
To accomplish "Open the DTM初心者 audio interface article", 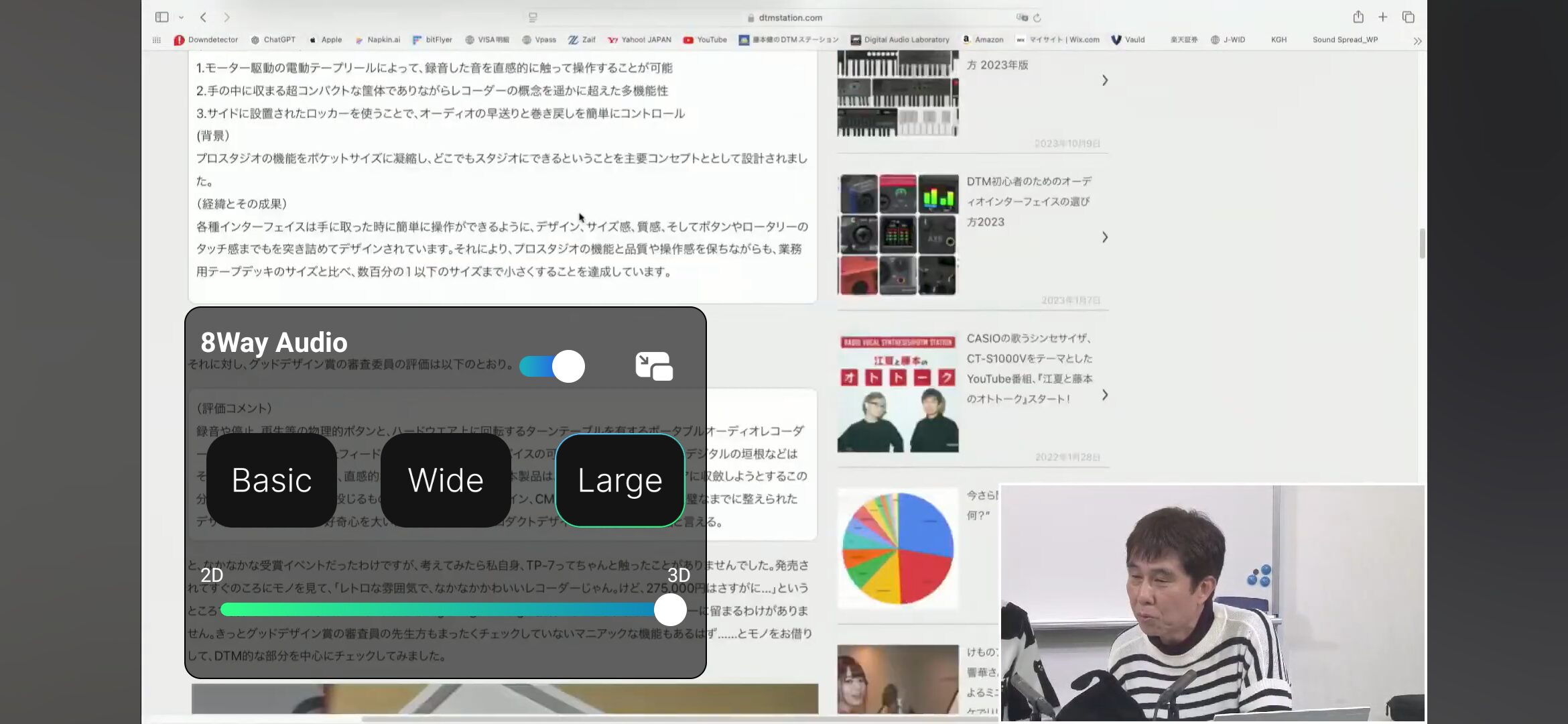I will [1029, 201].
